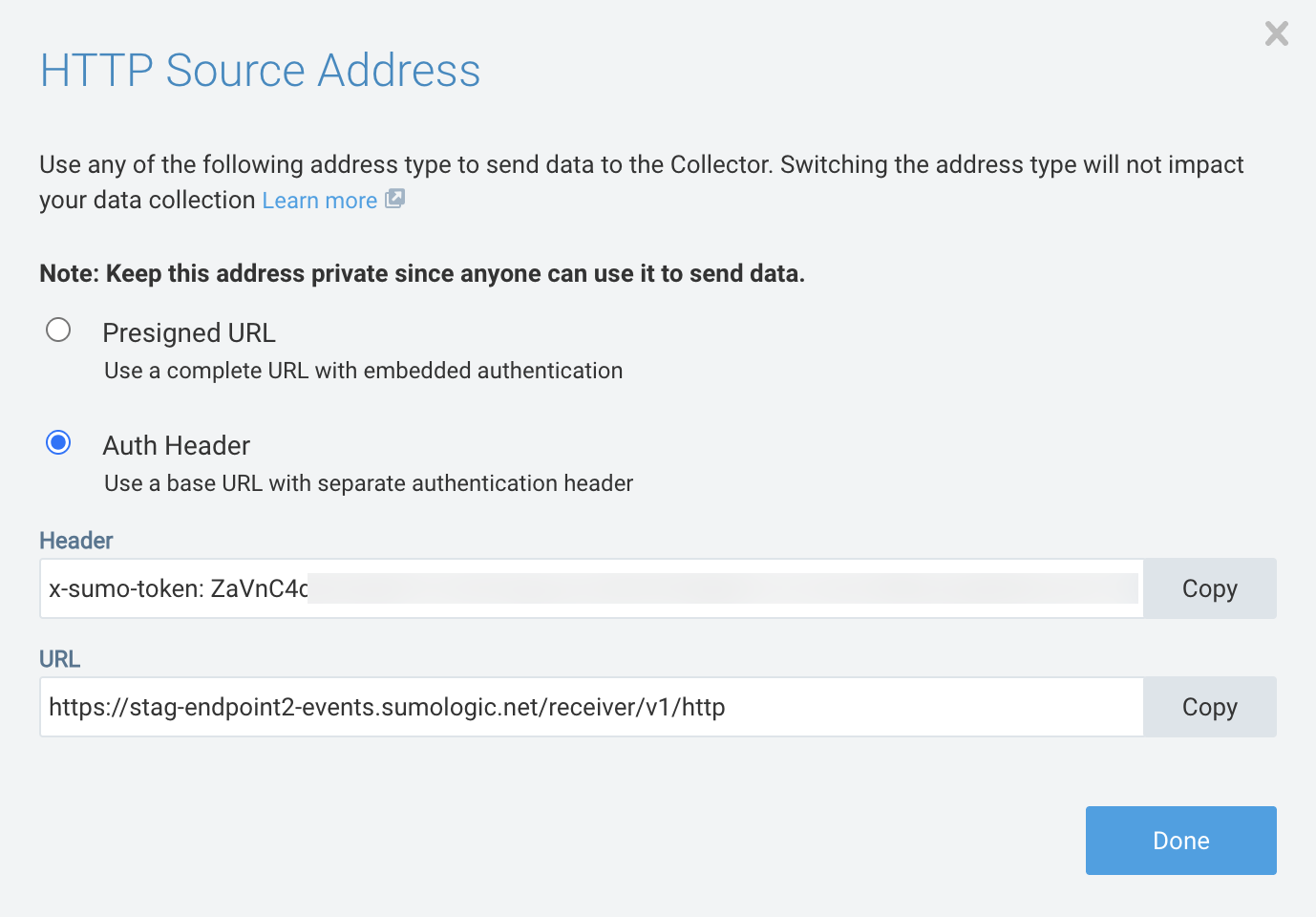Click the Auth Header option label

pyautogui.click(x=177, y=445)
